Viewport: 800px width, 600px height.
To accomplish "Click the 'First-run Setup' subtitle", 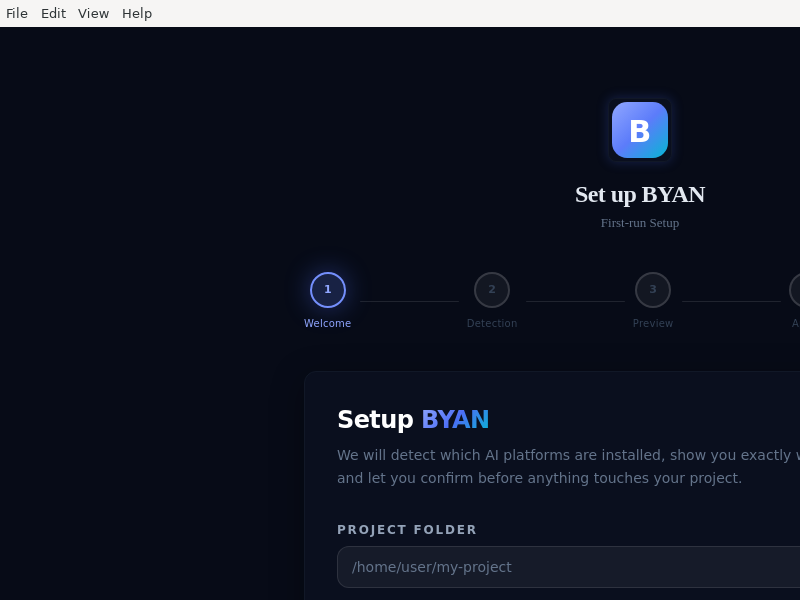I will pos(640,223).
